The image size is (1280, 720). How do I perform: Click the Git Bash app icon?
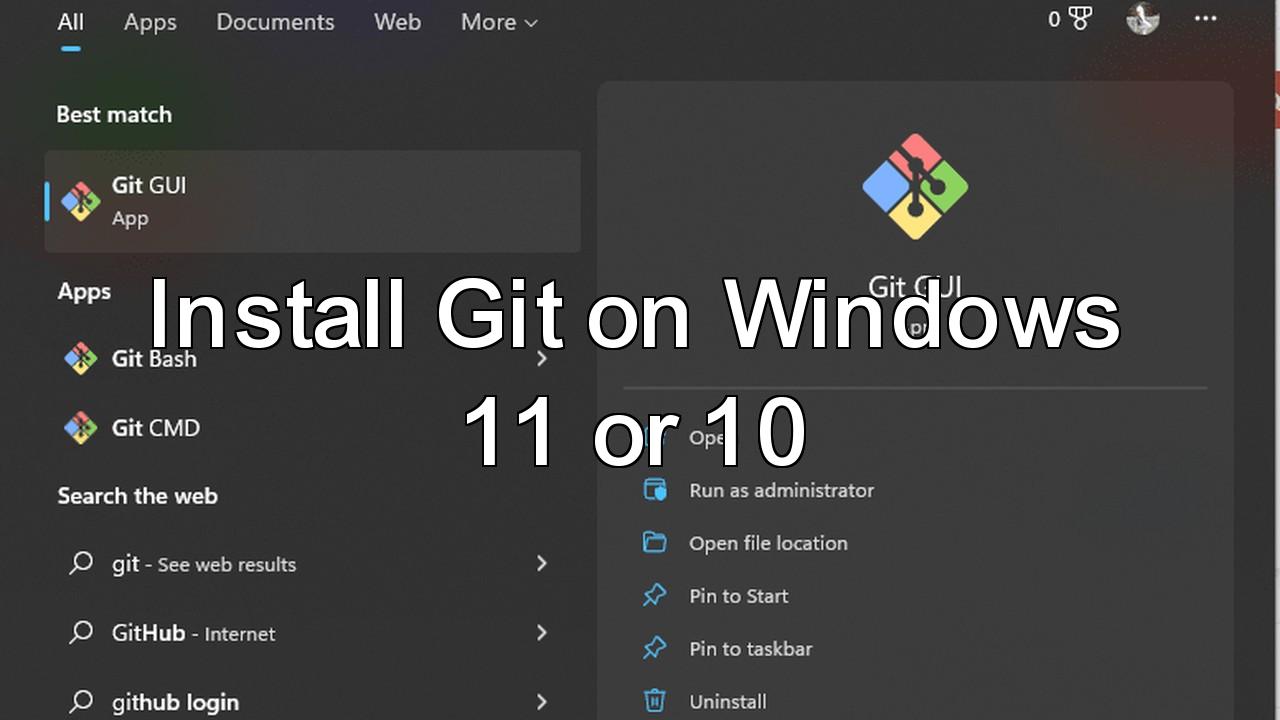(x=80, y=359)
